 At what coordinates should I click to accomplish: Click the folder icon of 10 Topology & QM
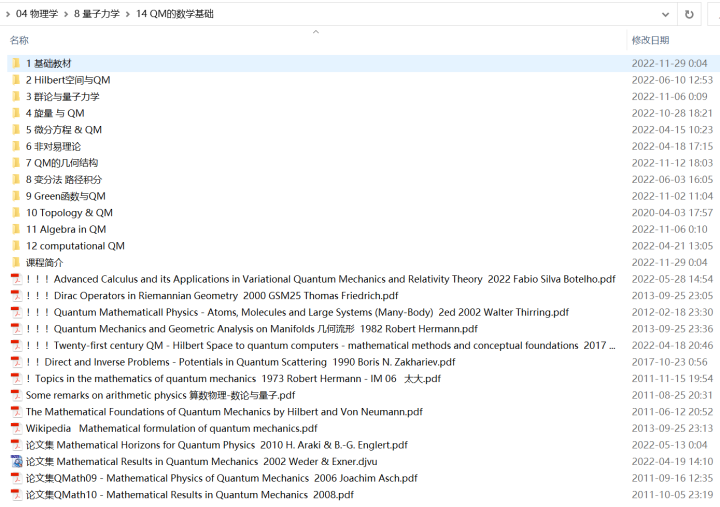(16, 213)
